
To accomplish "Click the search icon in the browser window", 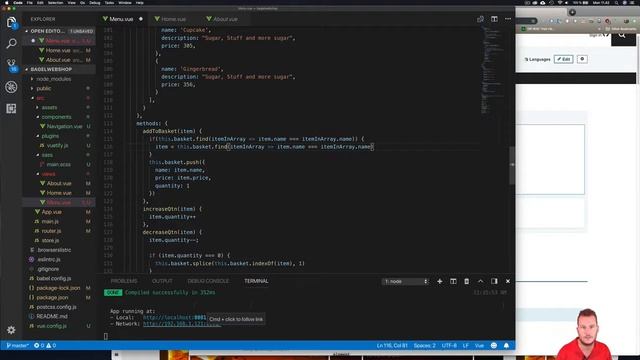I will pyautogui.click(x=622, y=36).
